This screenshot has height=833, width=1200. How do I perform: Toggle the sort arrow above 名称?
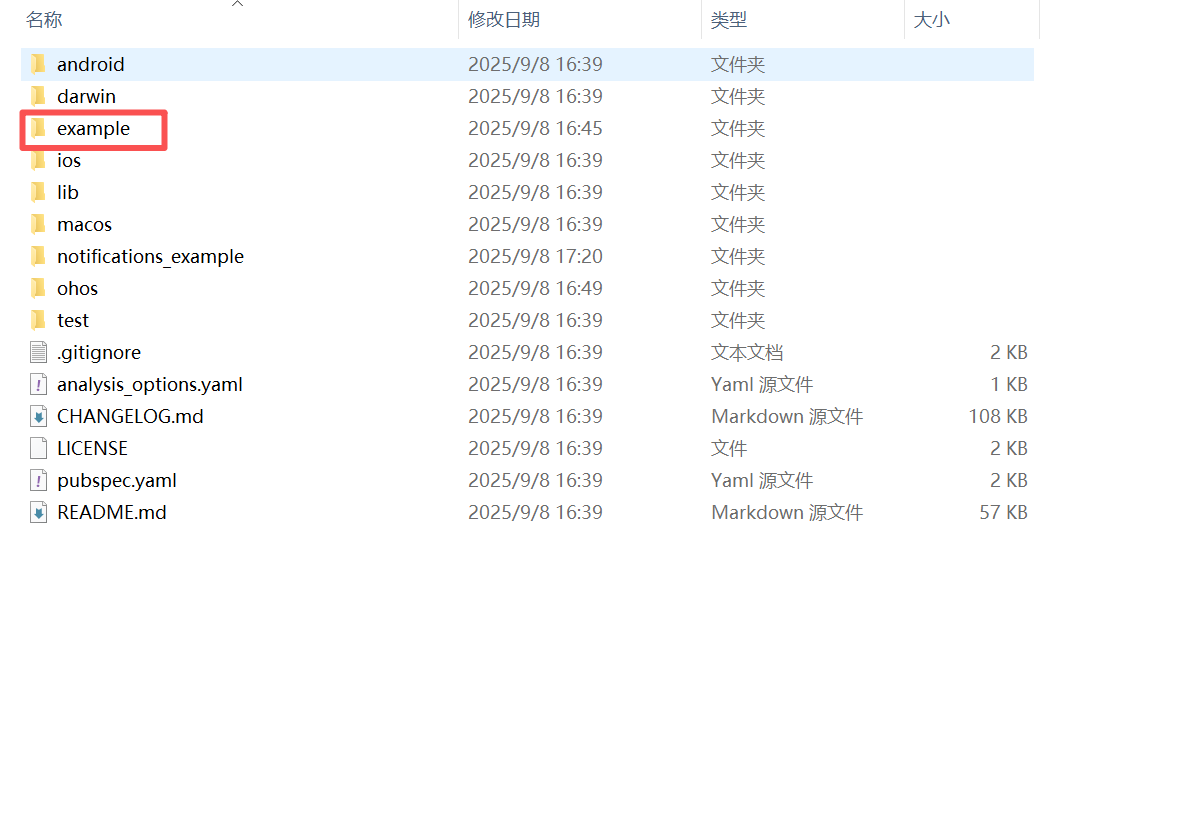click(237, 4)
